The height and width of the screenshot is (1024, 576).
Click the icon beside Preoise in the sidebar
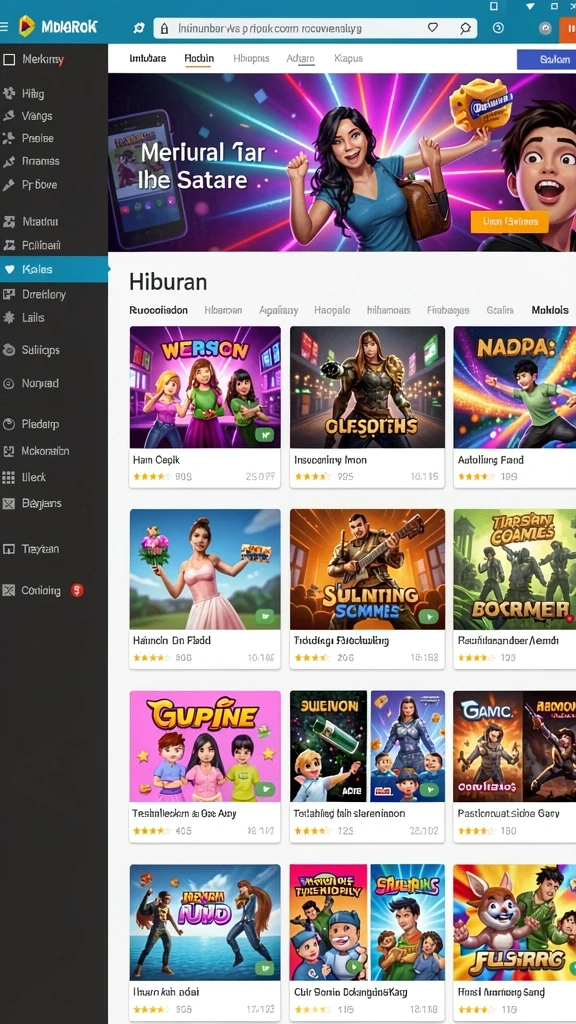pos(8,138)
